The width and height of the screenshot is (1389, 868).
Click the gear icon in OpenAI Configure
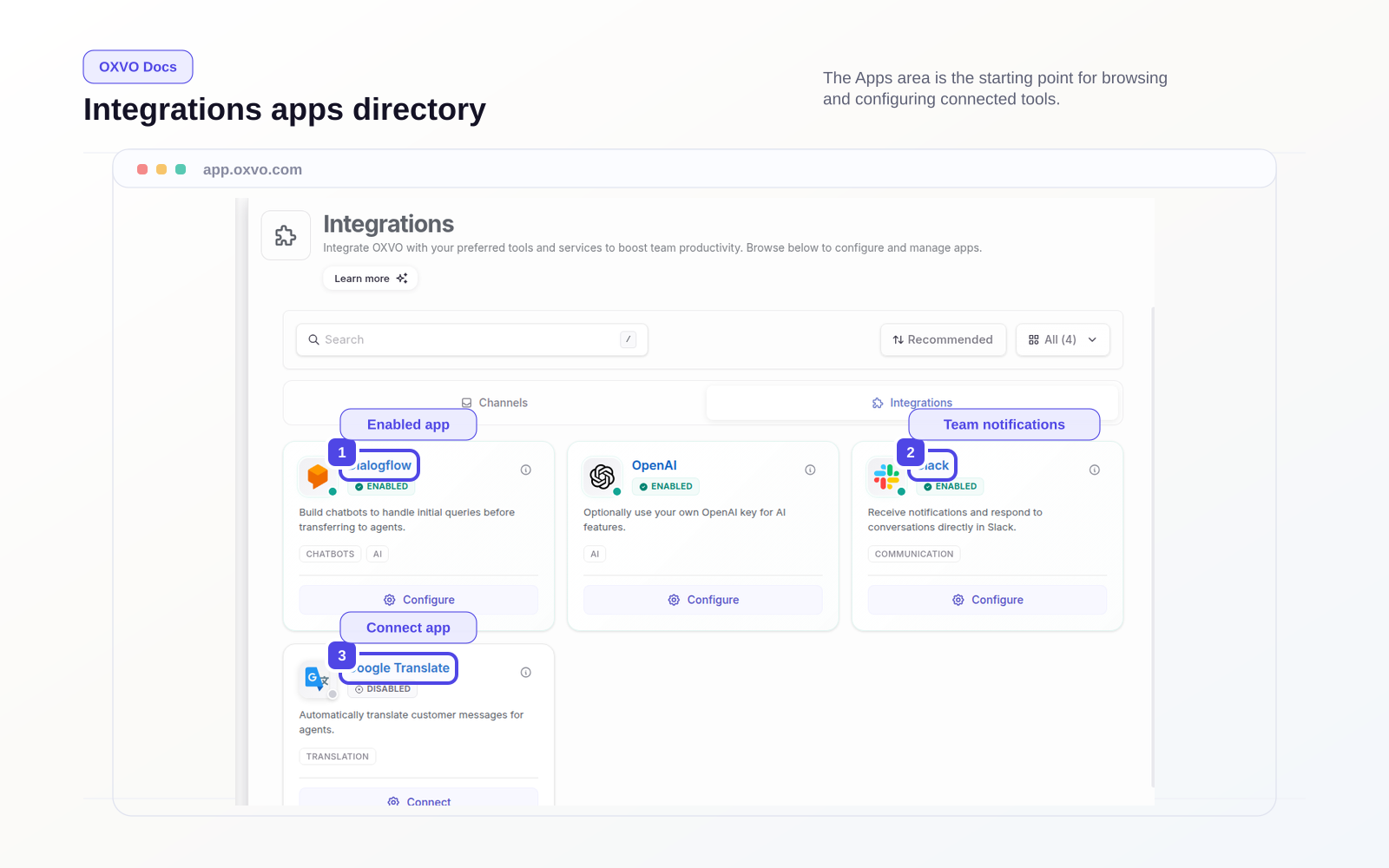674,600
